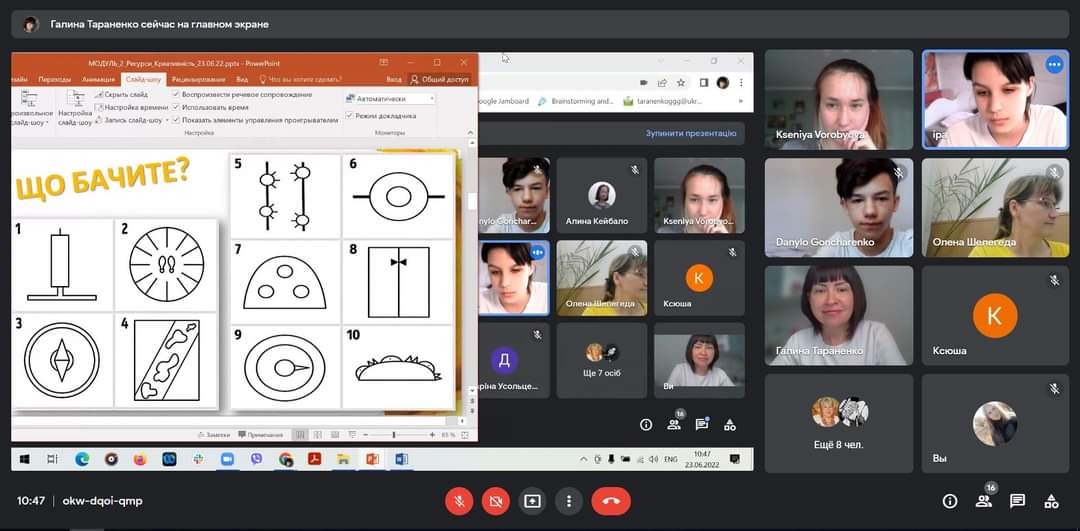1080x531 pixels.
Task: Click Скрыть слайд in PowerPoint ribbon
Action: [122, 94]
